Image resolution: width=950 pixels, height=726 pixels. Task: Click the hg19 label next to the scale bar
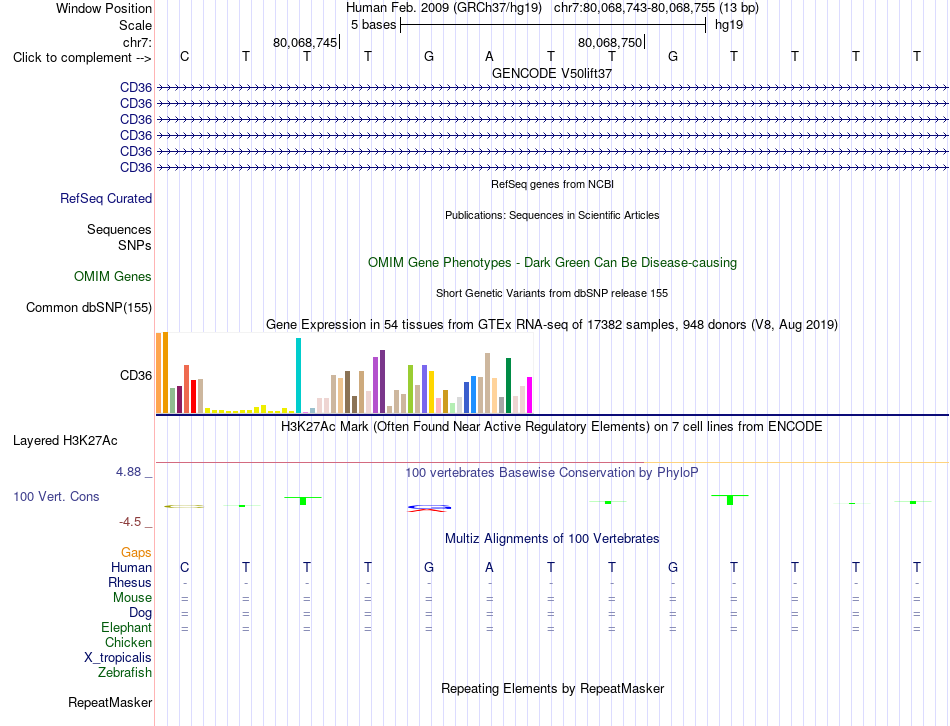tap(729, 25)
